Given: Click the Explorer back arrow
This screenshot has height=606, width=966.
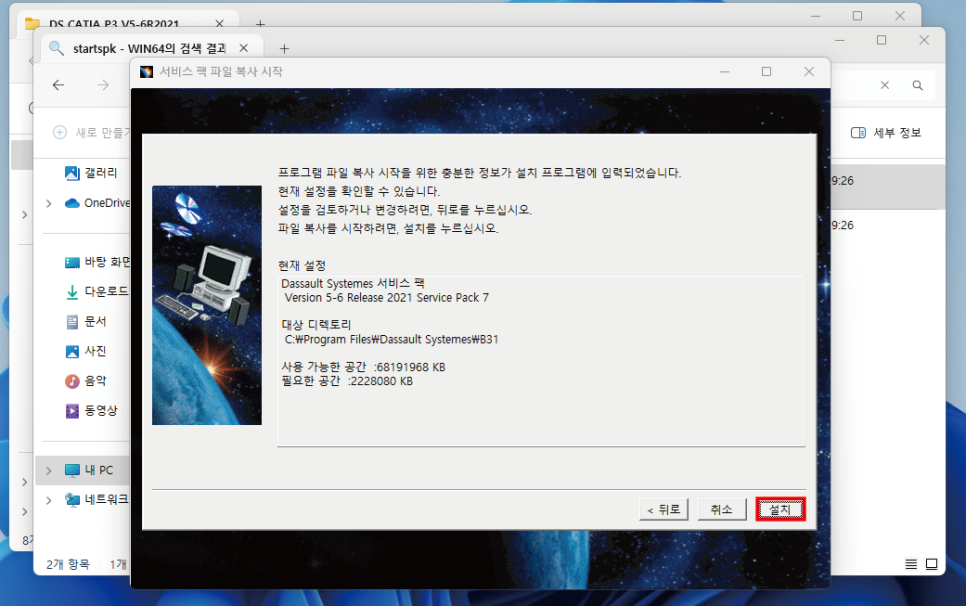Looking at the screenshot, I should point(59,85).
